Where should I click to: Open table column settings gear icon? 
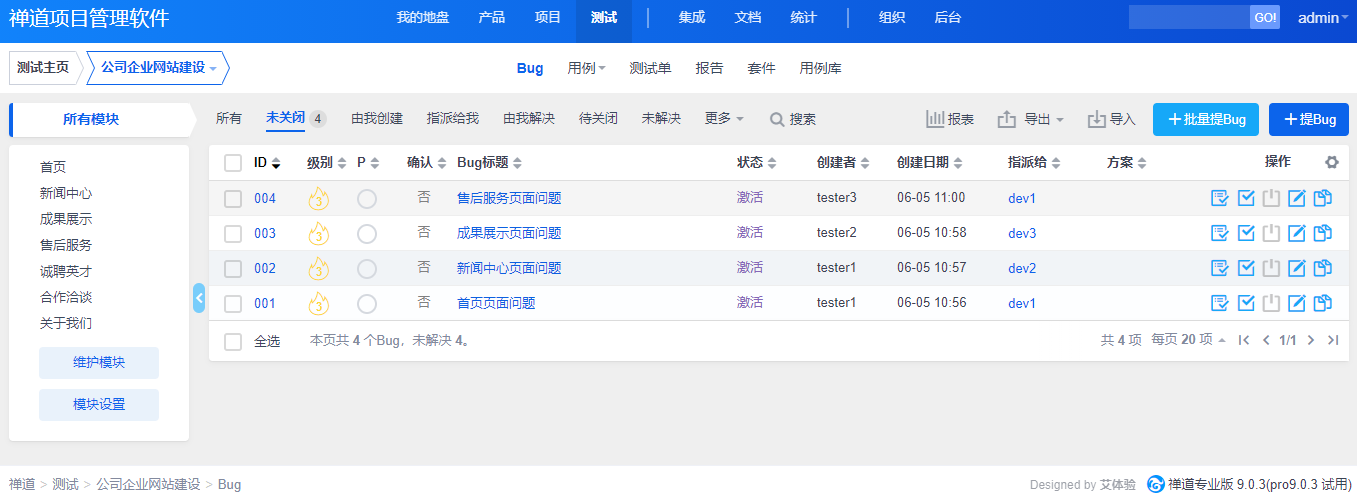coord(1331,162)
